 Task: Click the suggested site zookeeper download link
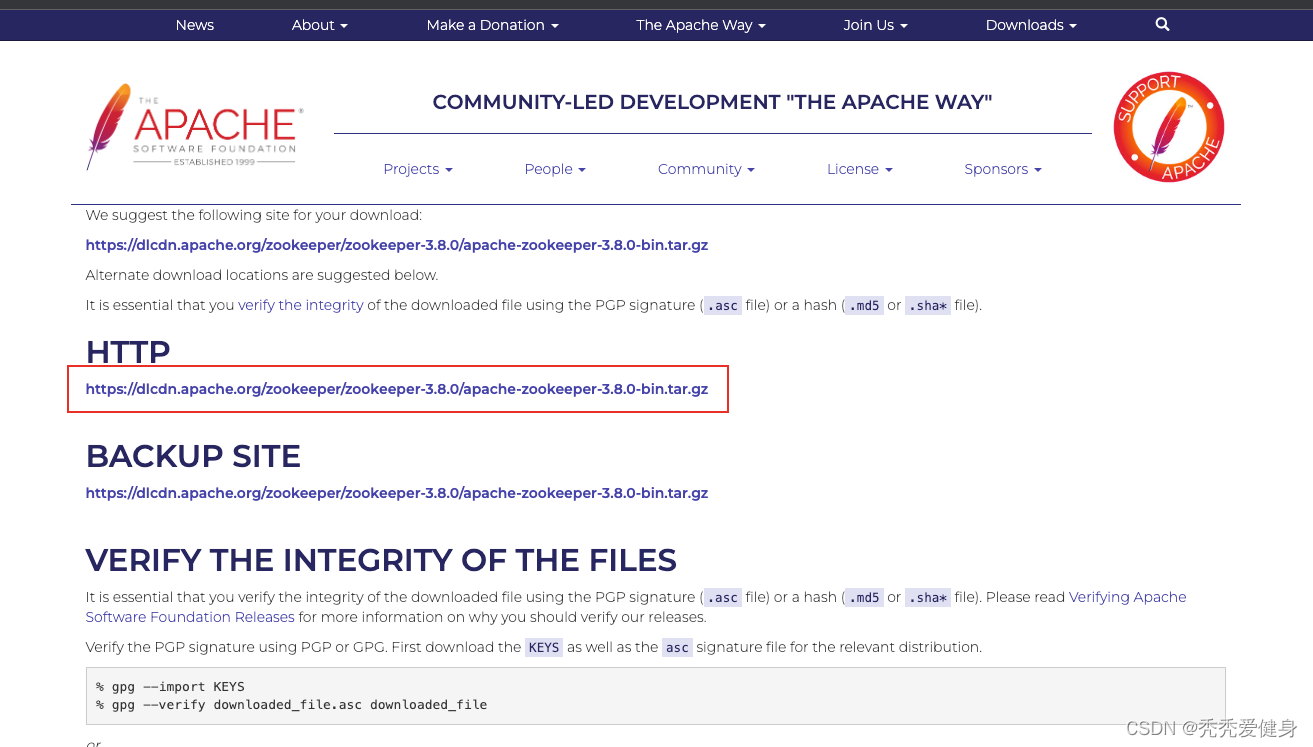point(397,245)
